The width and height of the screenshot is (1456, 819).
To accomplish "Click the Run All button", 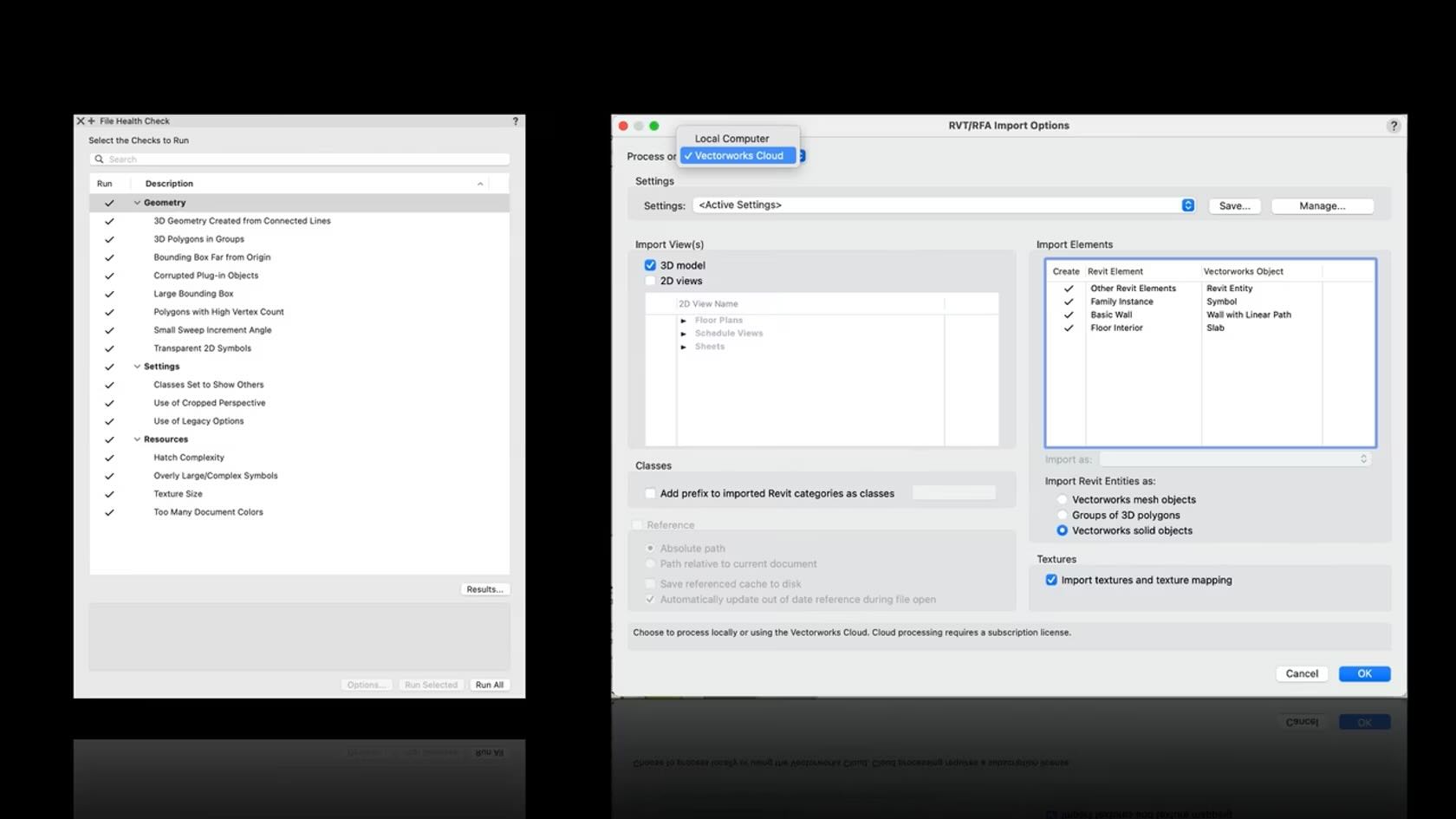I will coord(489,685).
